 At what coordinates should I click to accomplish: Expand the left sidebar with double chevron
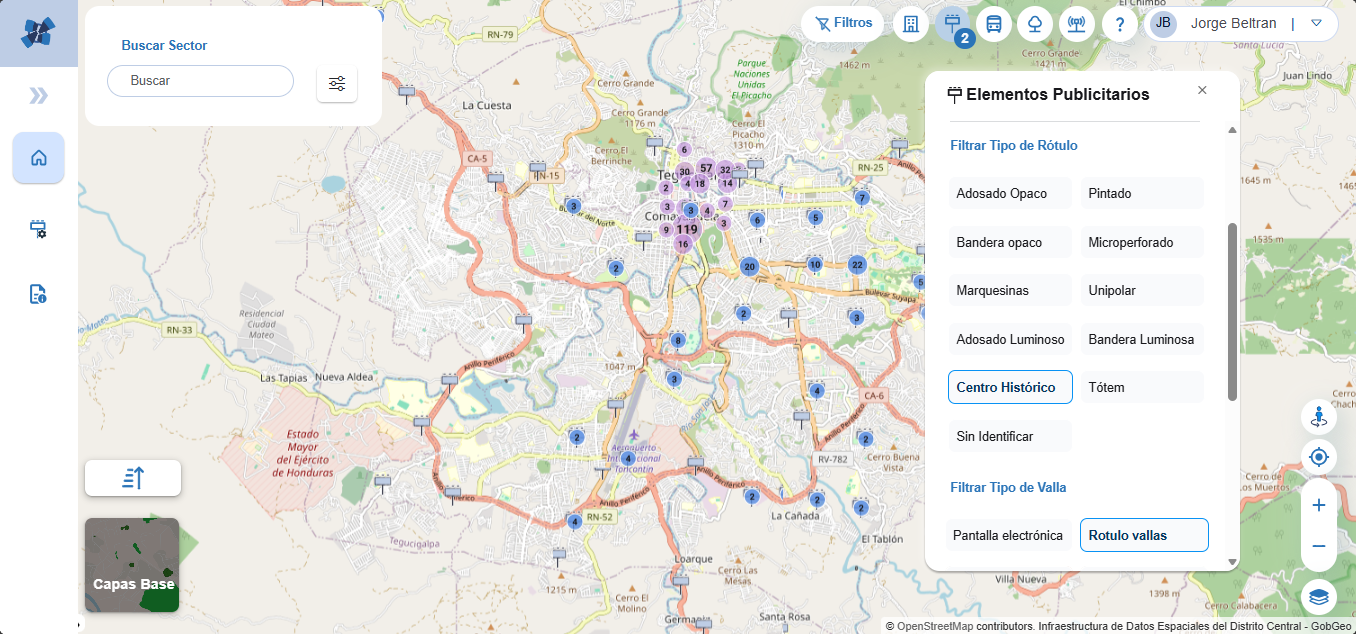tap(38, 95)
